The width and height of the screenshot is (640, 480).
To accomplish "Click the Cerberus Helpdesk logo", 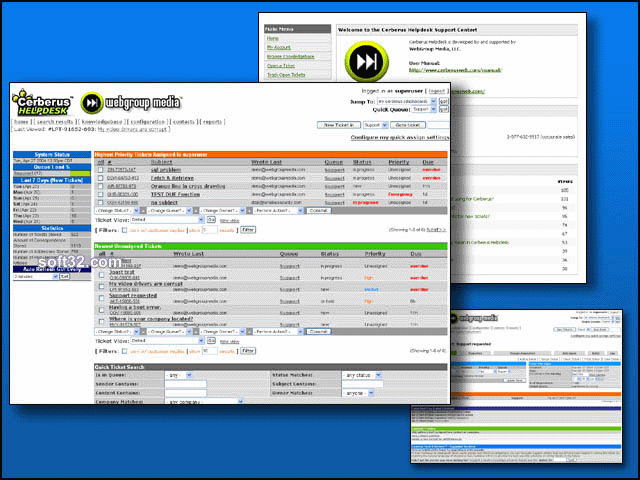I will pos(42,102).
